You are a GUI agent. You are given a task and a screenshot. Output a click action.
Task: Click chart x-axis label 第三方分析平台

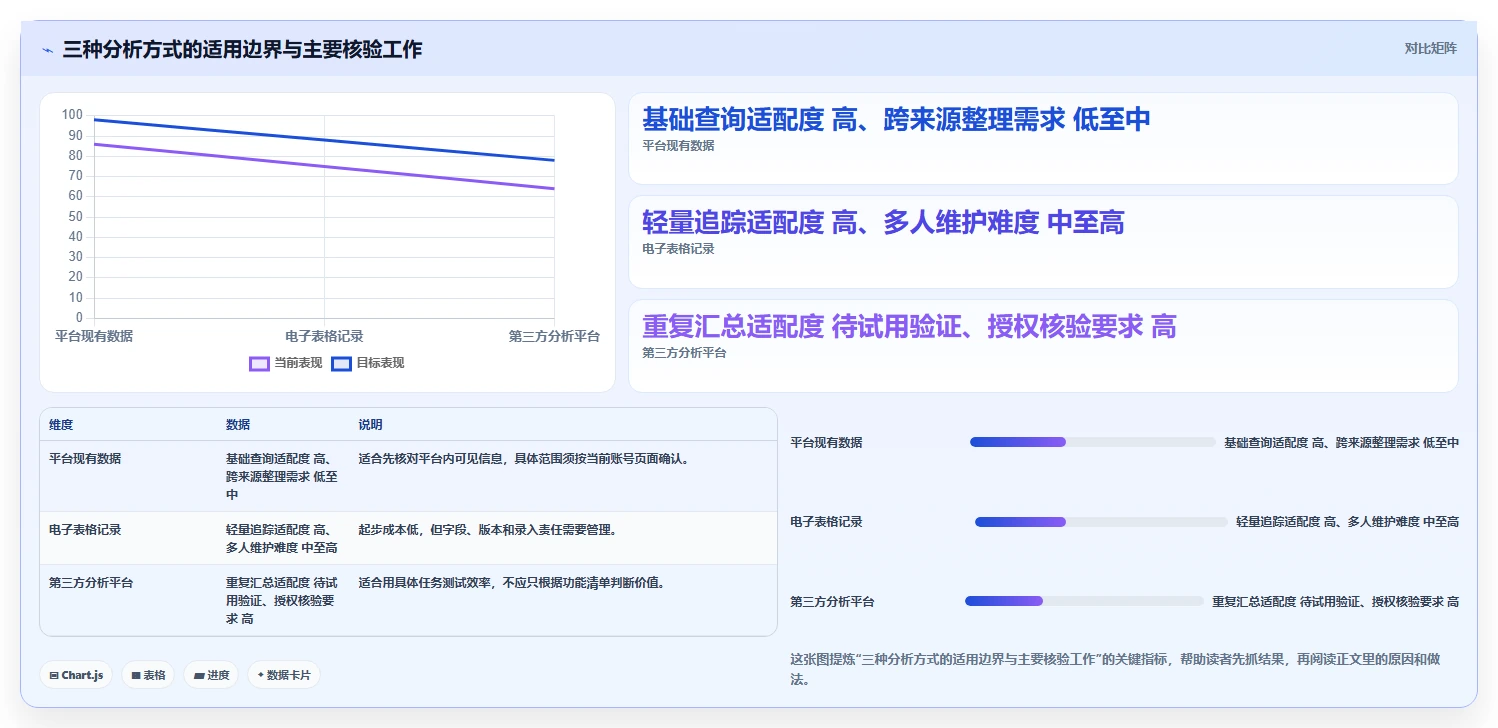[x=554, y=336]
